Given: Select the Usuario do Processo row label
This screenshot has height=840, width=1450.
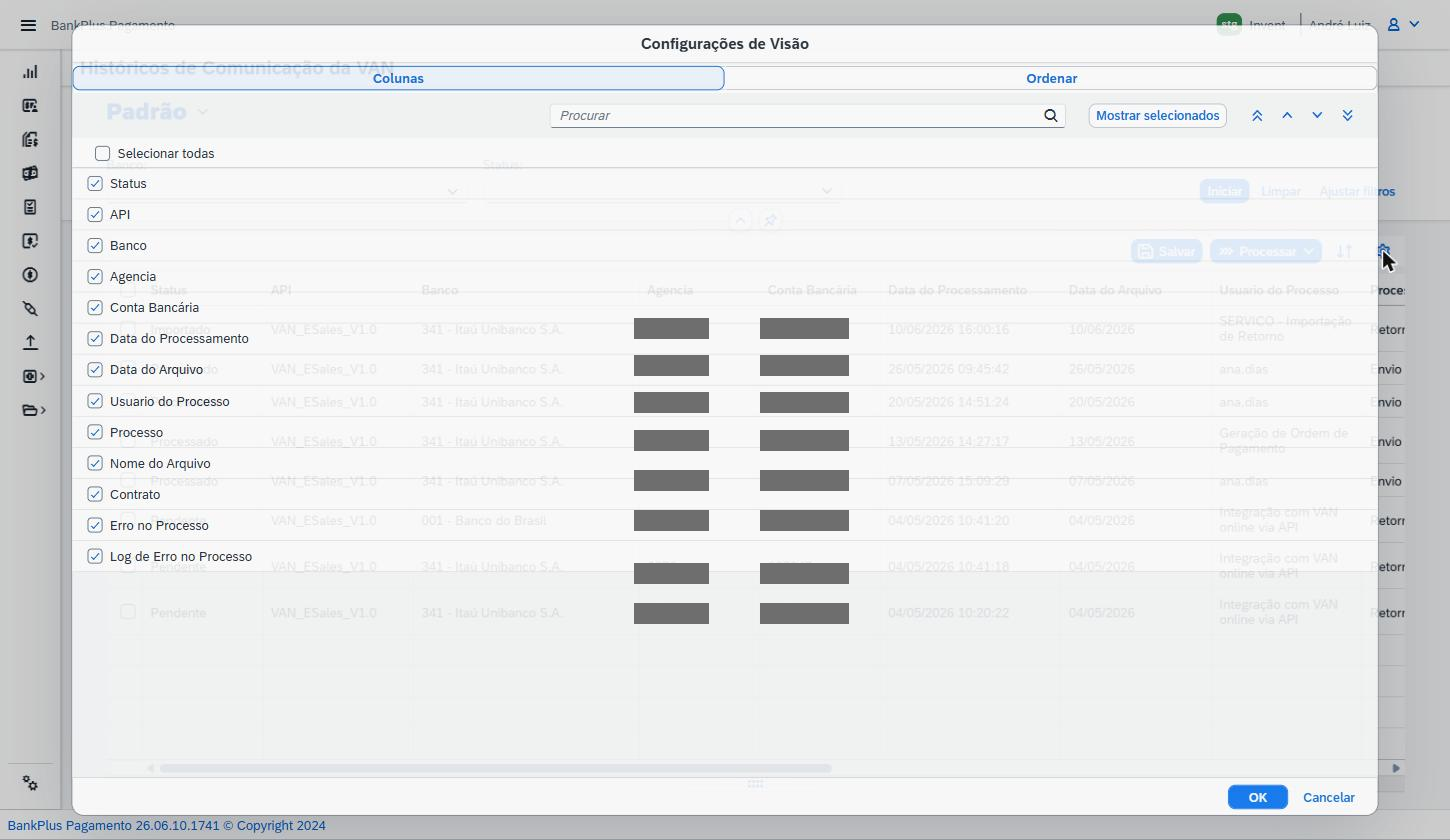Looking at the screenshot, I should point(169,402).
